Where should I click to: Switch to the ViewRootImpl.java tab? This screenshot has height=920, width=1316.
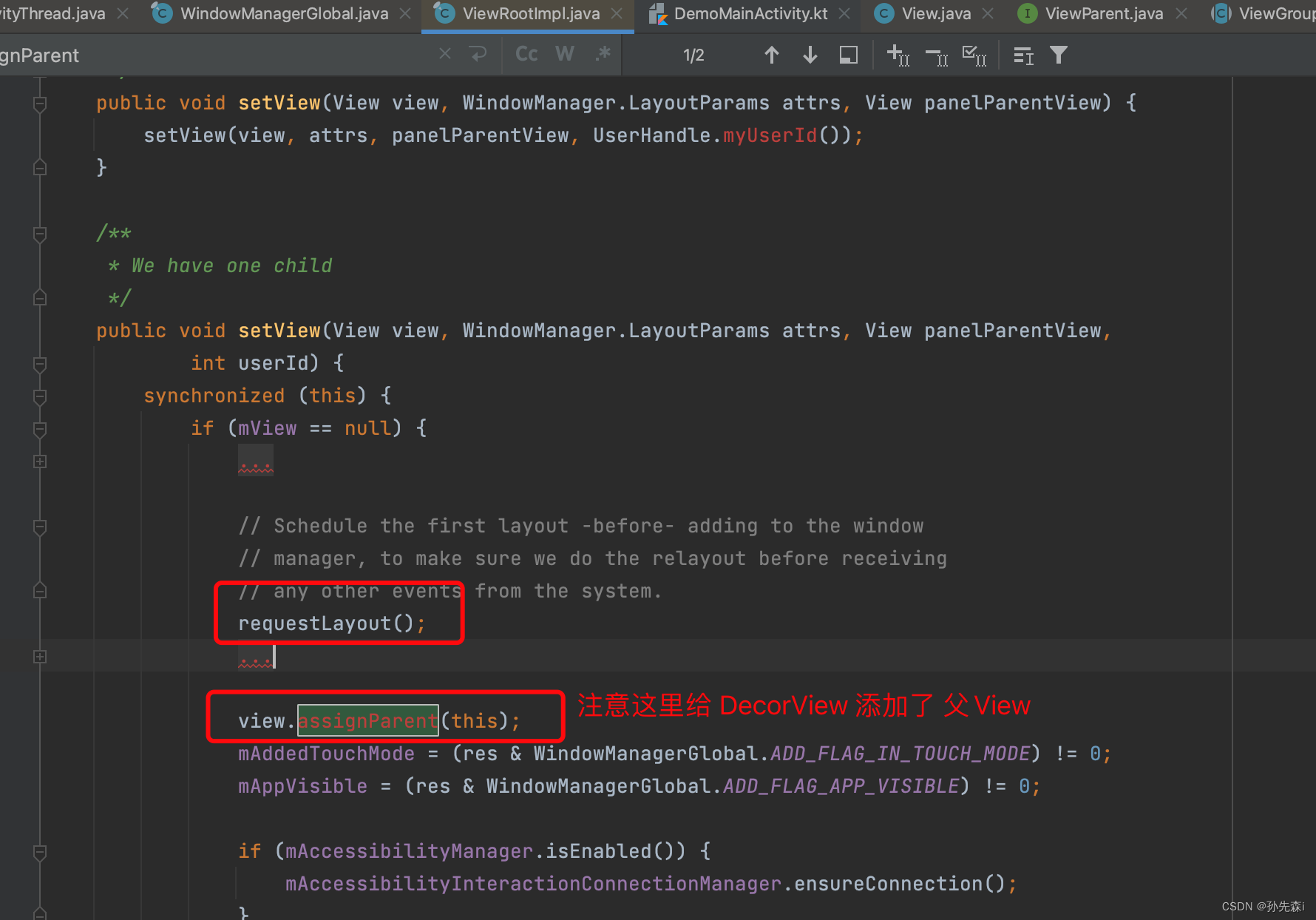(x=531, y=13)
